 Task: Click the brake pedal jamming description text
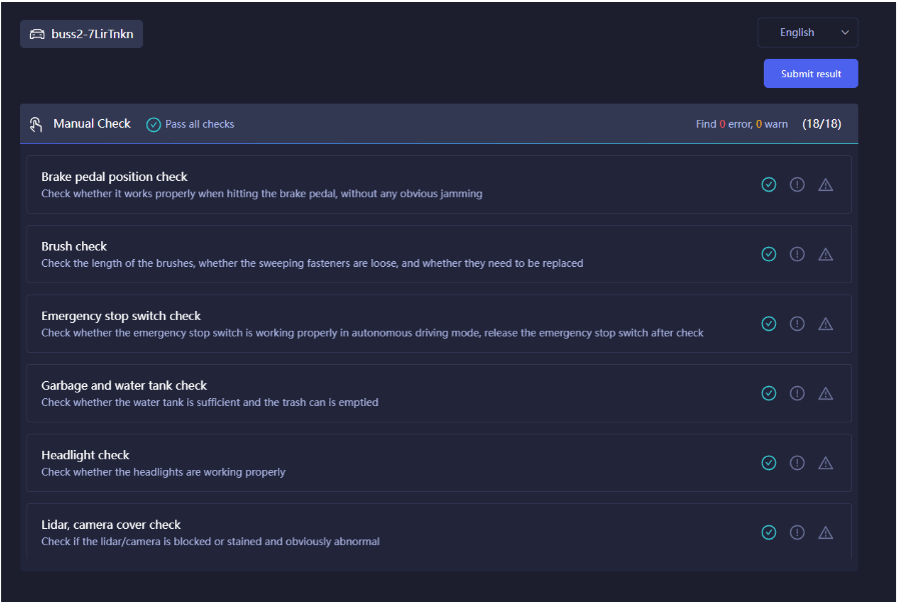pyautogui.click(x=262, y=194)
